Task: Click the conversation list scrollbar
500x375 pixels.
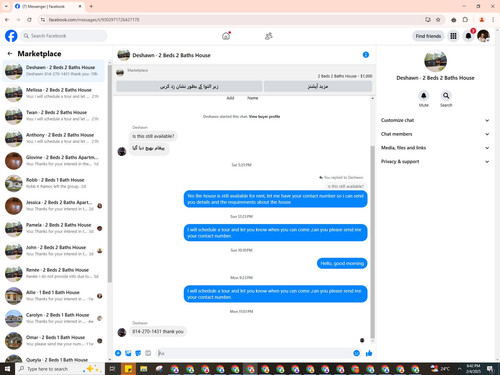Action: point(110,173)
